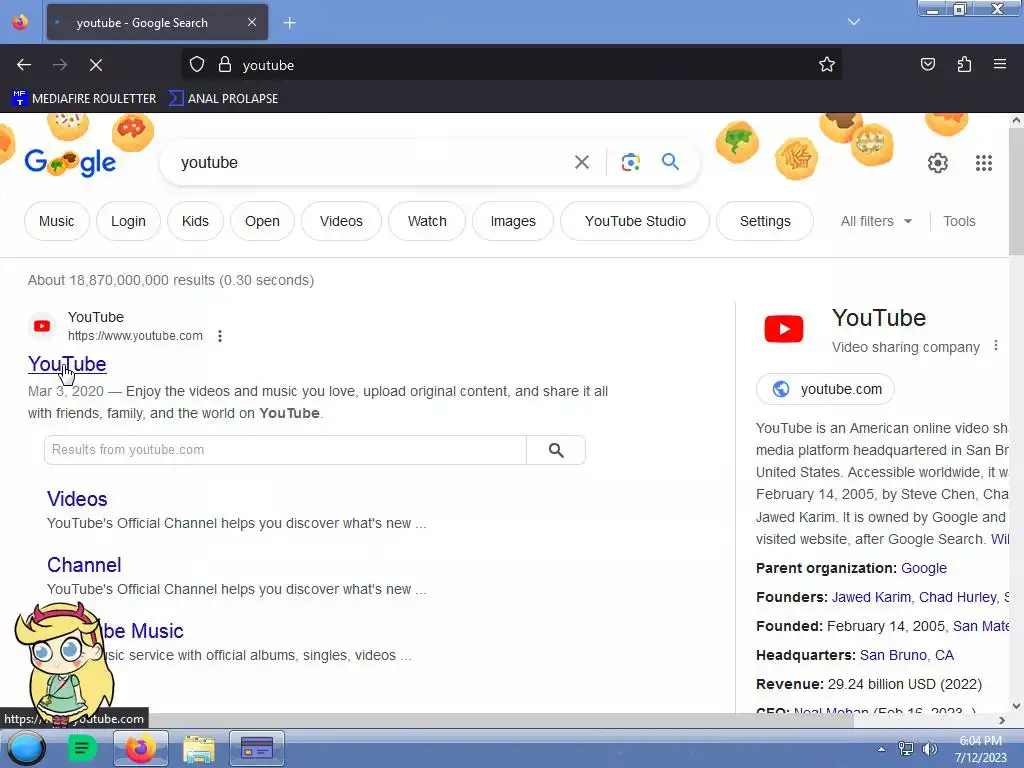Open the Google apps grid launcher
The width and height of the screenshot is (1024, 768).
coord(984,163)
